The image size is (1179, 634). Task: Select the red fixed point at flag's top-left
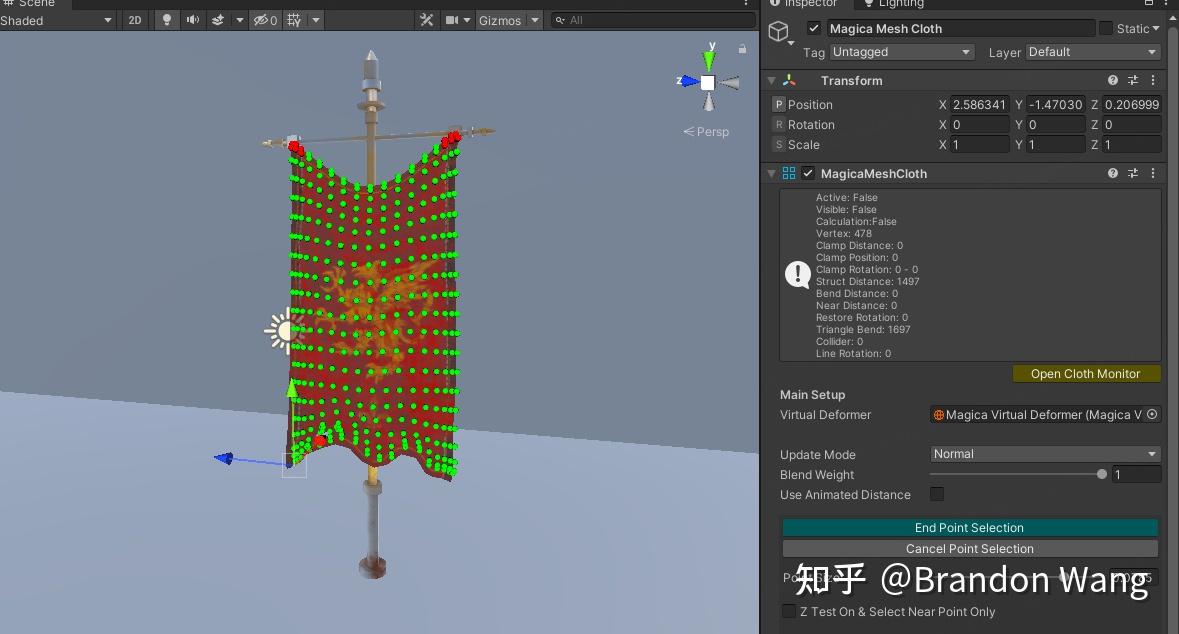point(296,147)
